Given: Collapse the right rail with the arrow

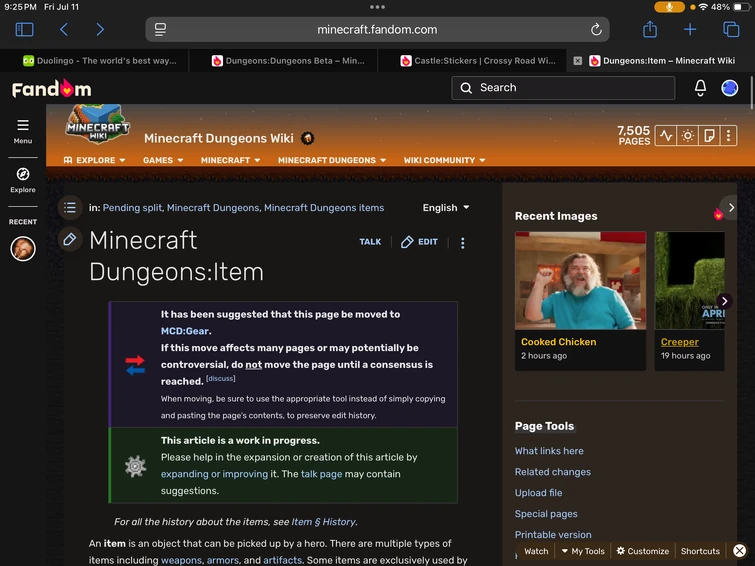Looking at the screenshot, I should click(731, 208).
